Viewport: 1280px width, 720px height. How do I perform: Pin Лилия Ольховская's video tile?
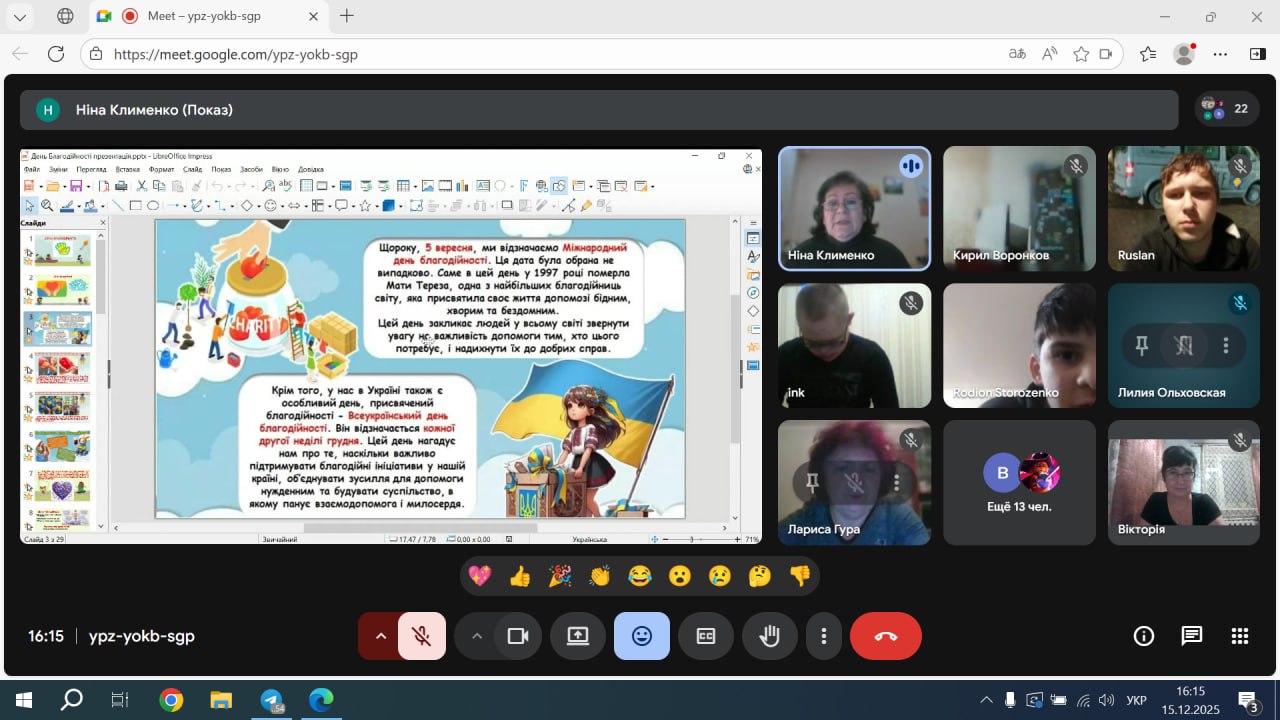coord(1141,346)
